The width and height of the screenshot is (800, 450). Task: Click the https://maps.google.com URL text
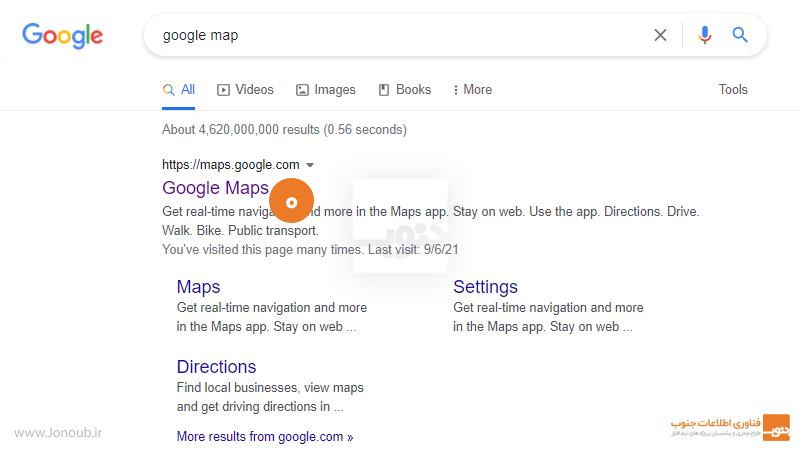231,165
